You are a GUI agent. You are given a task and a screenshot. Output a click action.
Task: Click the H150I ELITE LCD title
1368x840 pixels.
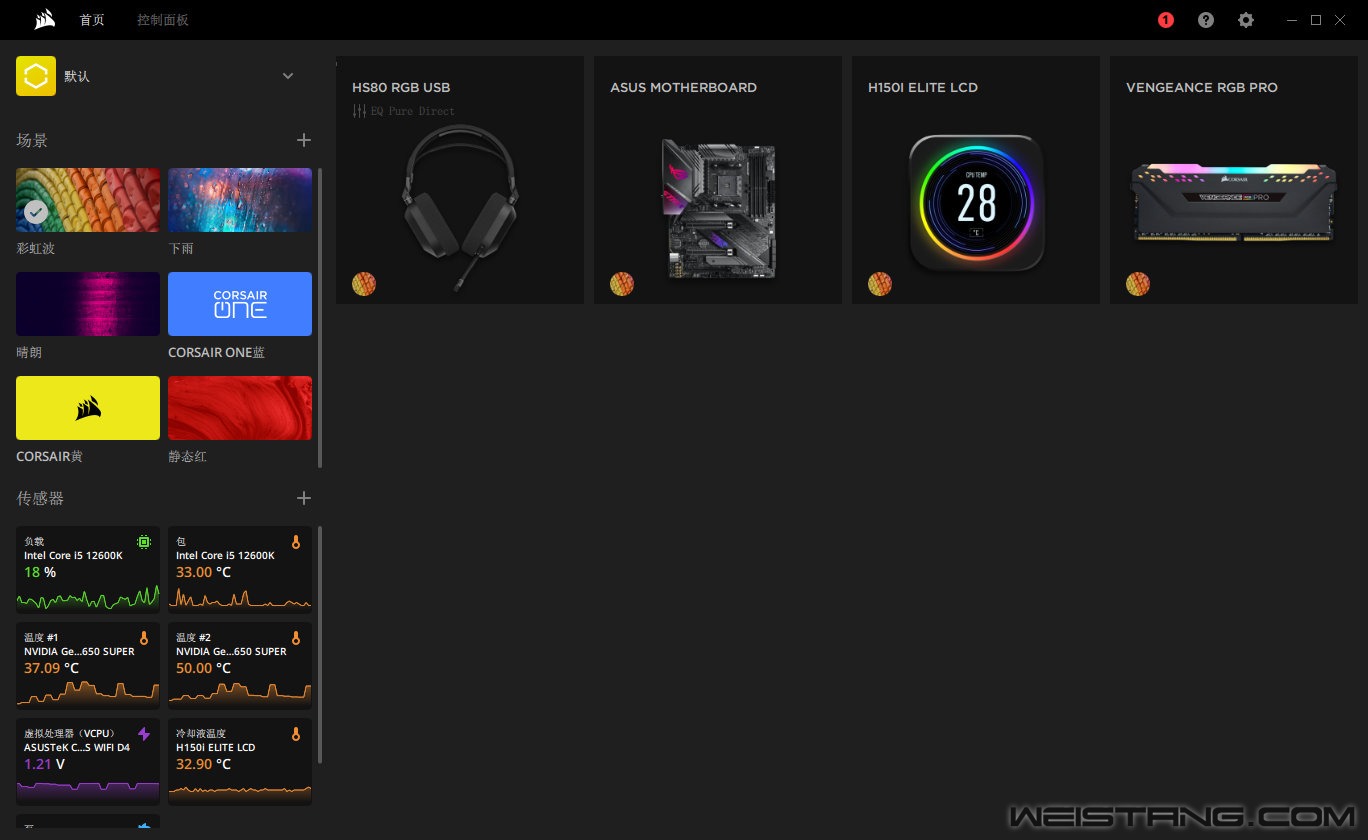pyautogui.click(x=923, y=88)
